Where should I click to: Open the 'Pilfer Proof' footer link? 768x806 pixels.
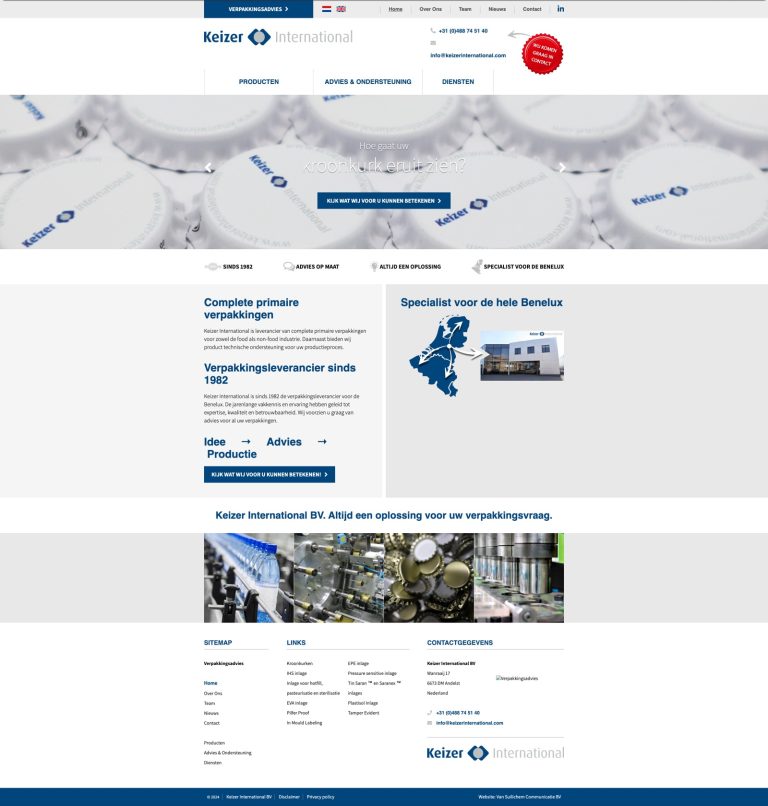298,713
